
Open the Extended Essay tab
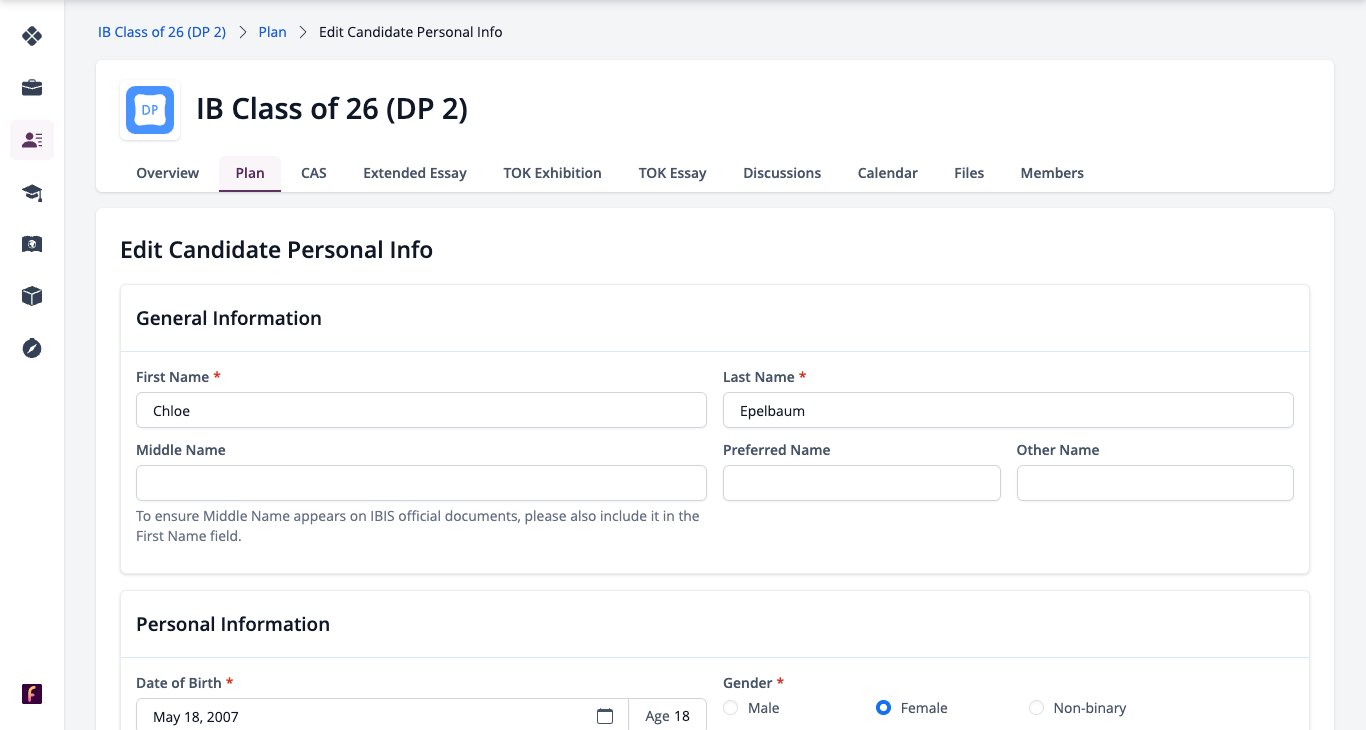(415, 173)
